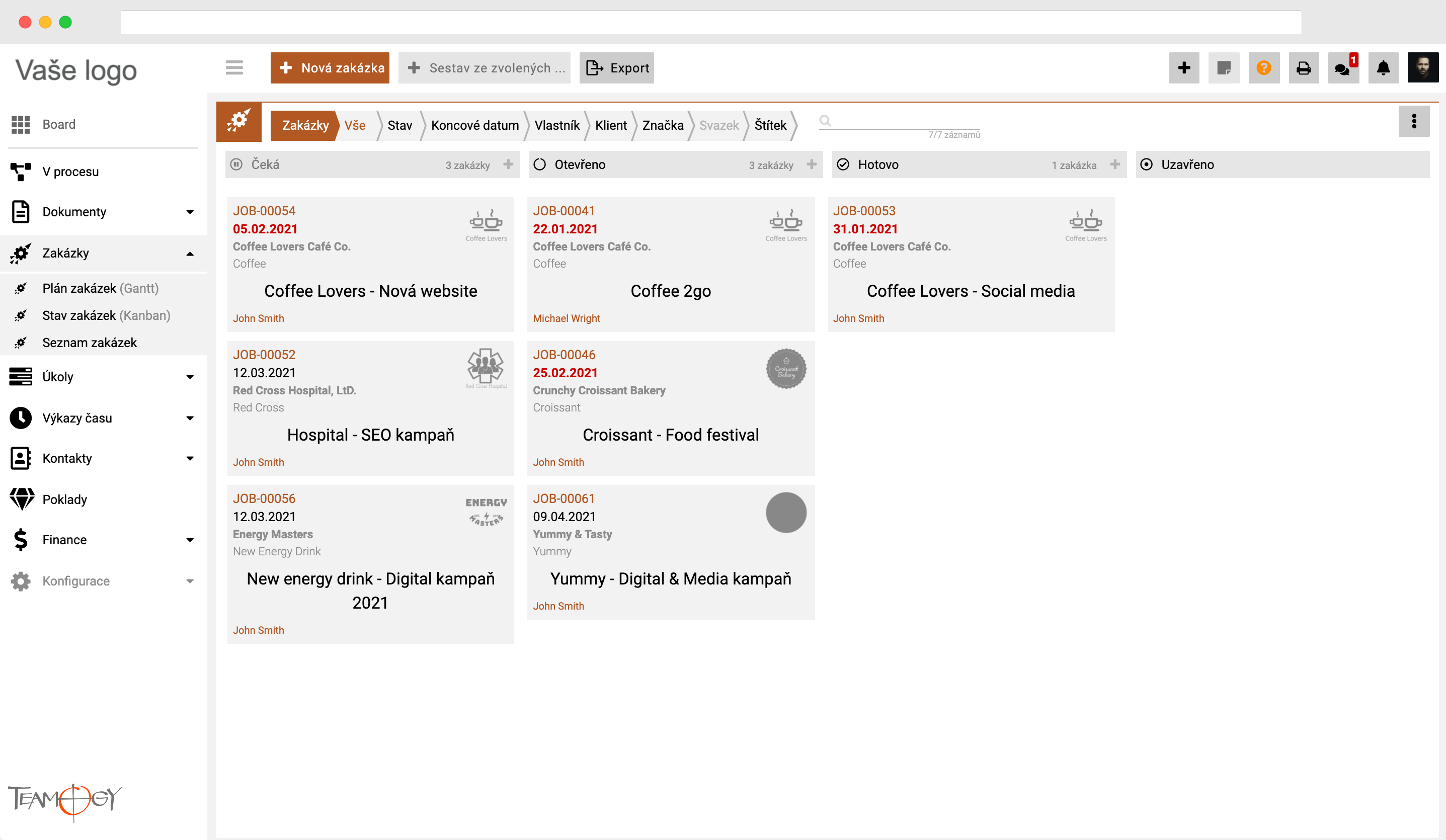Click the notifications bell icon
This screenshot has height=840, width=1446.
pyautogui.click(x=1383, y=68)
